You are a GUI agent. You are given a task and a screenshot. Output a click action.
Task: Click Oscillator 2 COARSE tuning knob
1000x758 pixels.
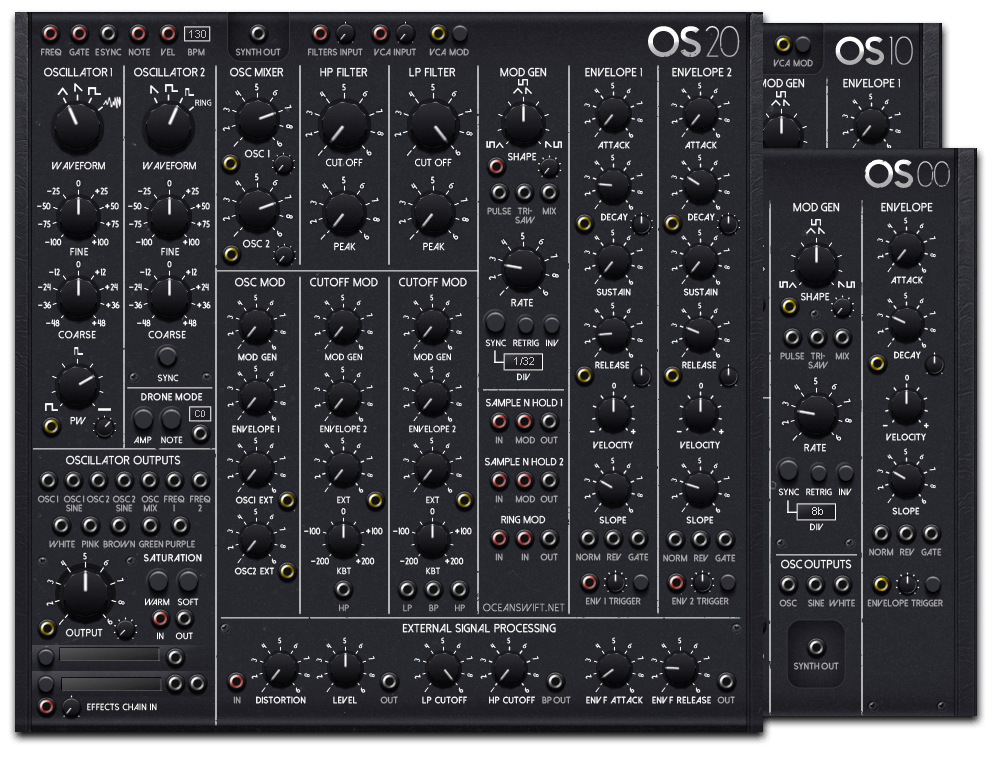169,298
